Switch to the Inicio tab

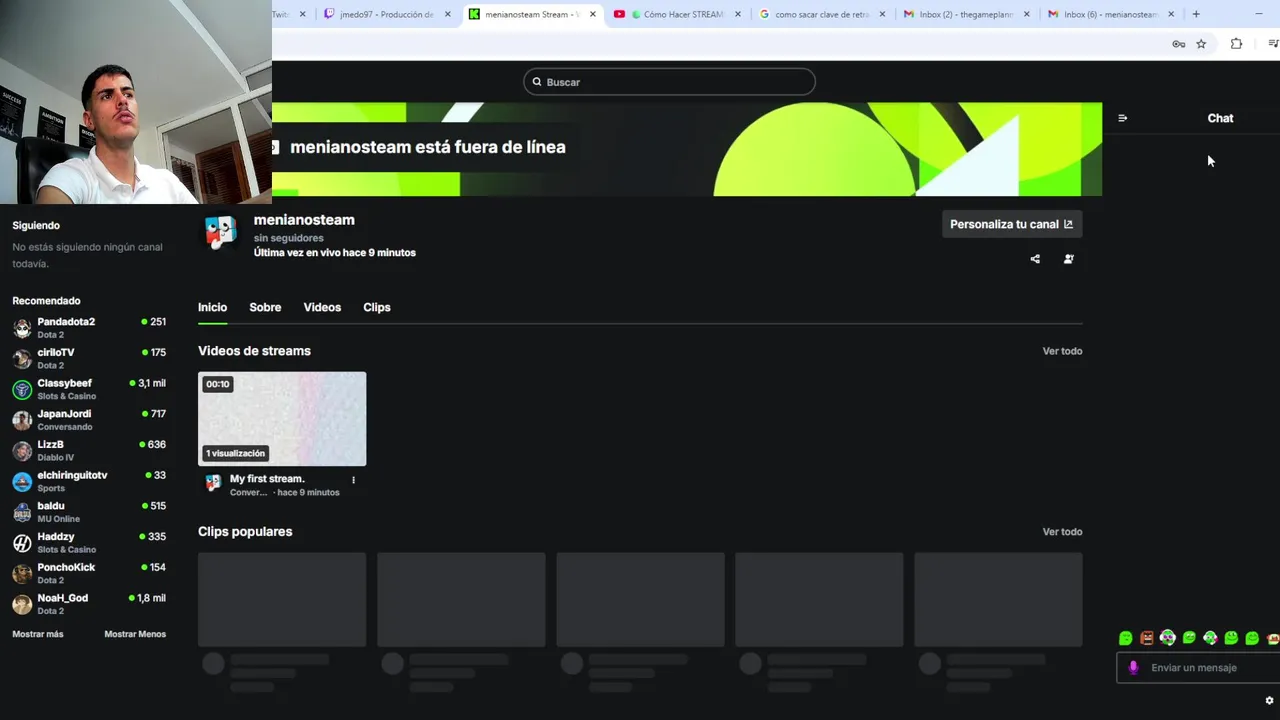coord(212,307)
